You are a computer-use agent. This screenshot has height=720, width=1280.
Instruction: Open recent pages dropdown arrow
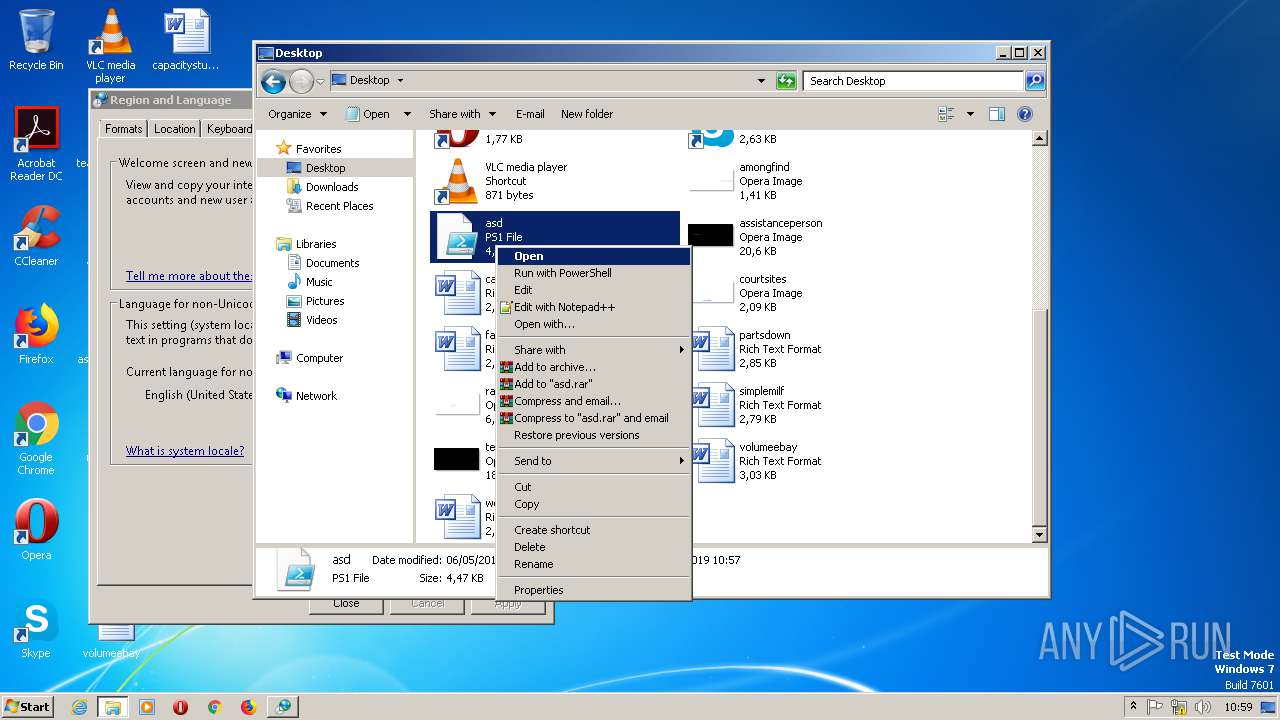click(320, 81)
